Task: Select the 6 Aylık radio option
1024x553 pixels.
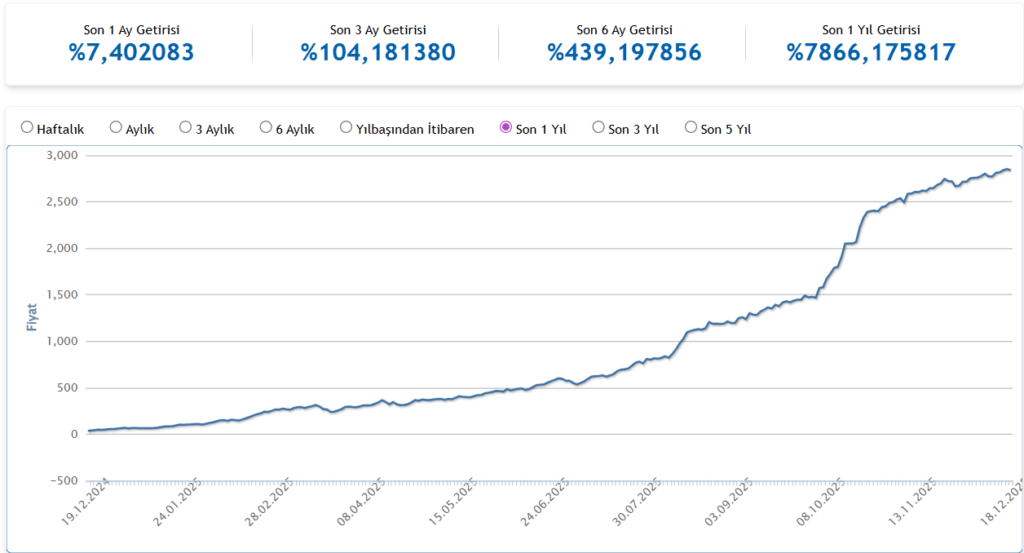Action: click(x=266, y=128)
